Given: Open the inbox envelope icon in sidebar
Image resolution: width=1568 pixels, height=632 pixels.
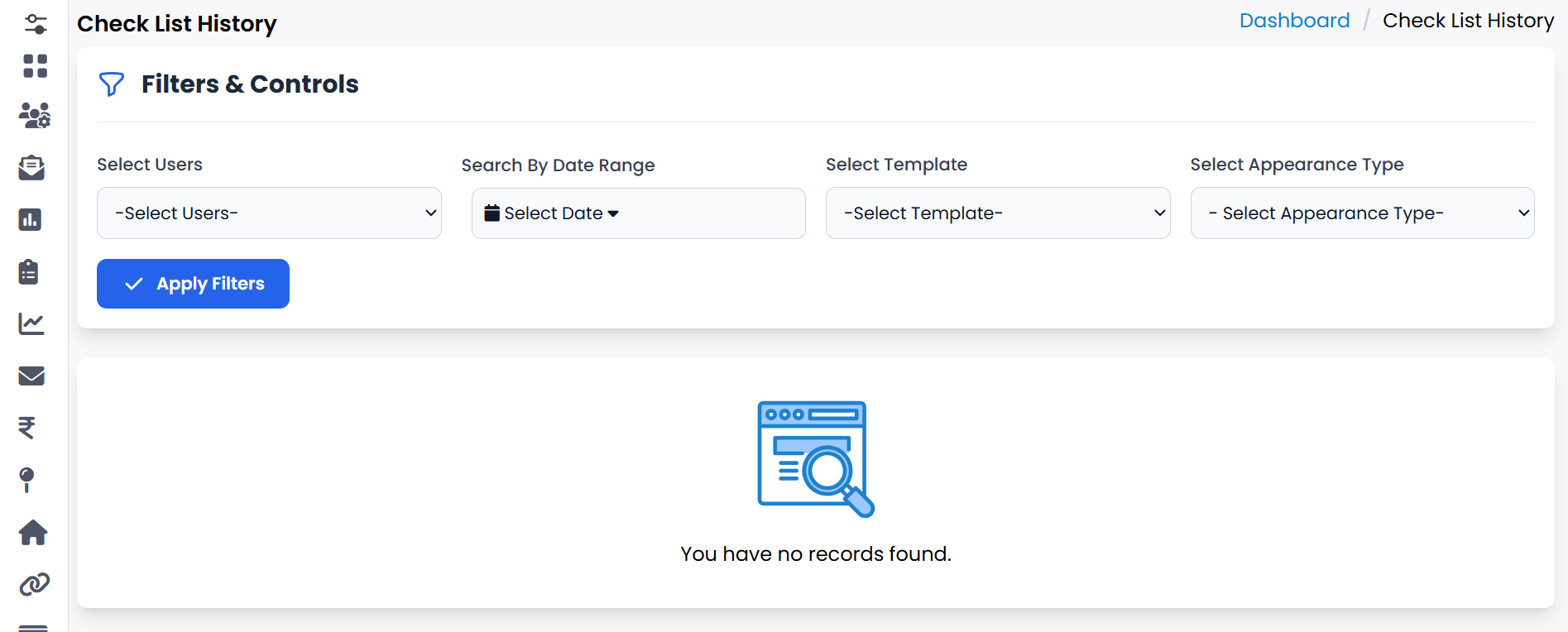Looking at the screenshot, I should pos(31,168).
